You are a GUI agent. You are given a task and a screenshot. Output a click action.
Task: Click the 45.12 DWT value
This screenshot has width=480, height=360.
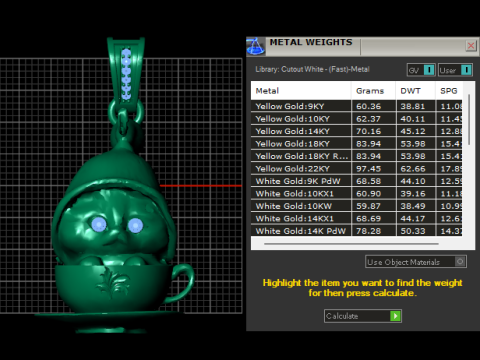point(413,131)
